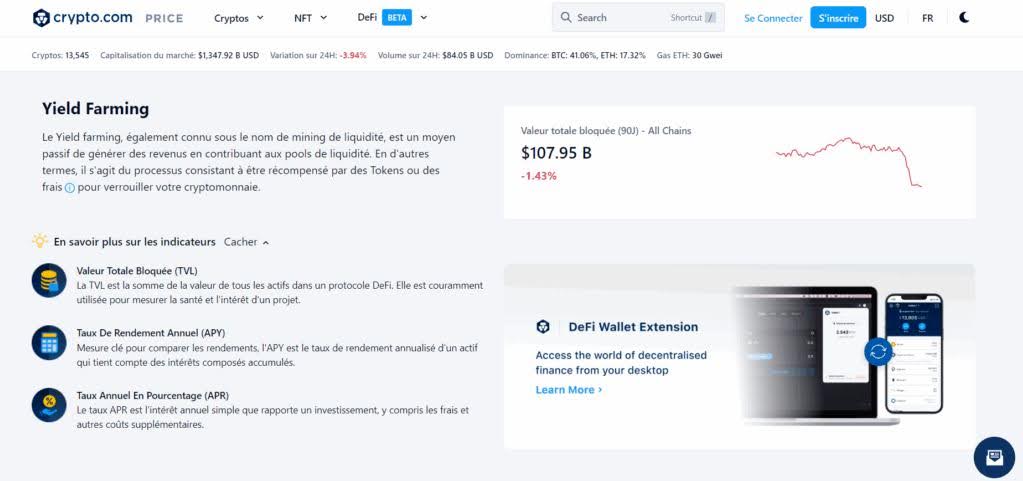Open the NFT dropdown menu

[x=310, y=18]
